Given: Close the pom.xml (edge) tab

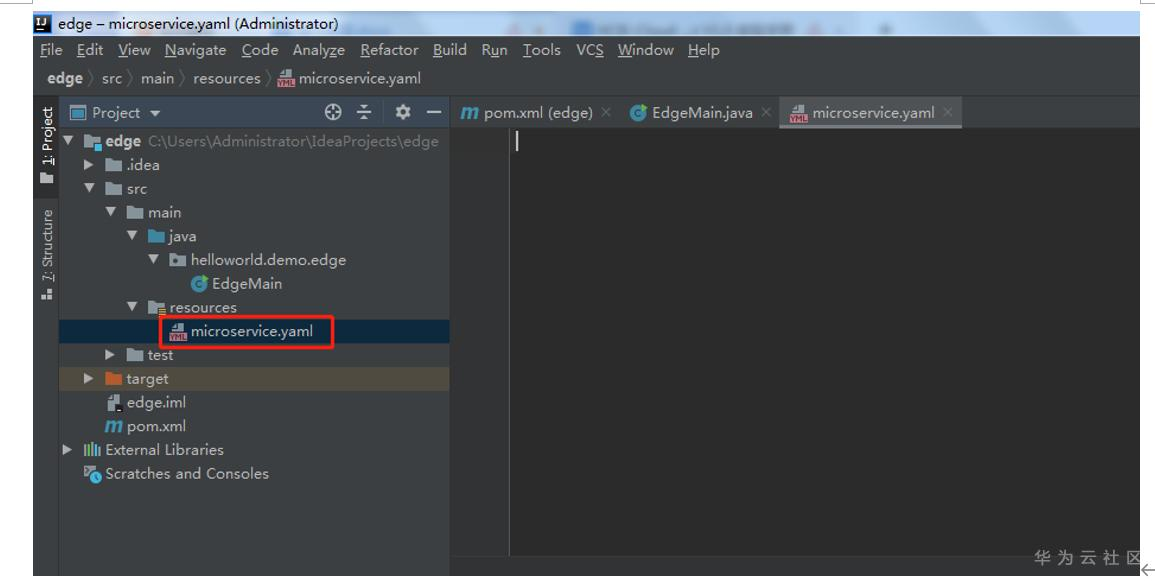Looking at the screenshot, I should pos(606,112).
